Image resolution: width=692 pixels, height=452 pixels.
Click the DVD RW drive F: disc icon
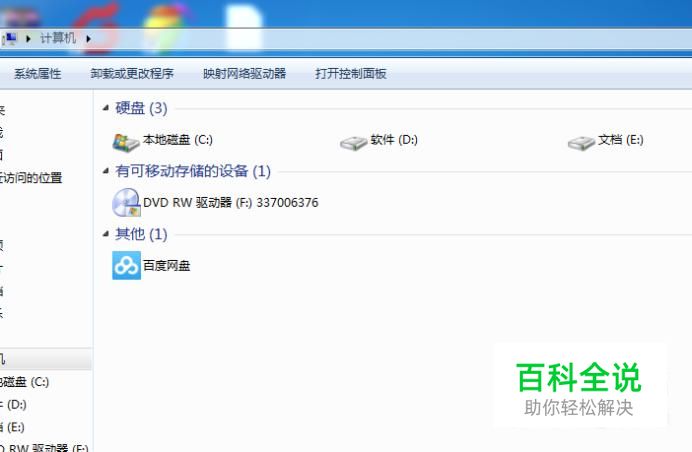[x=126, y=203]
